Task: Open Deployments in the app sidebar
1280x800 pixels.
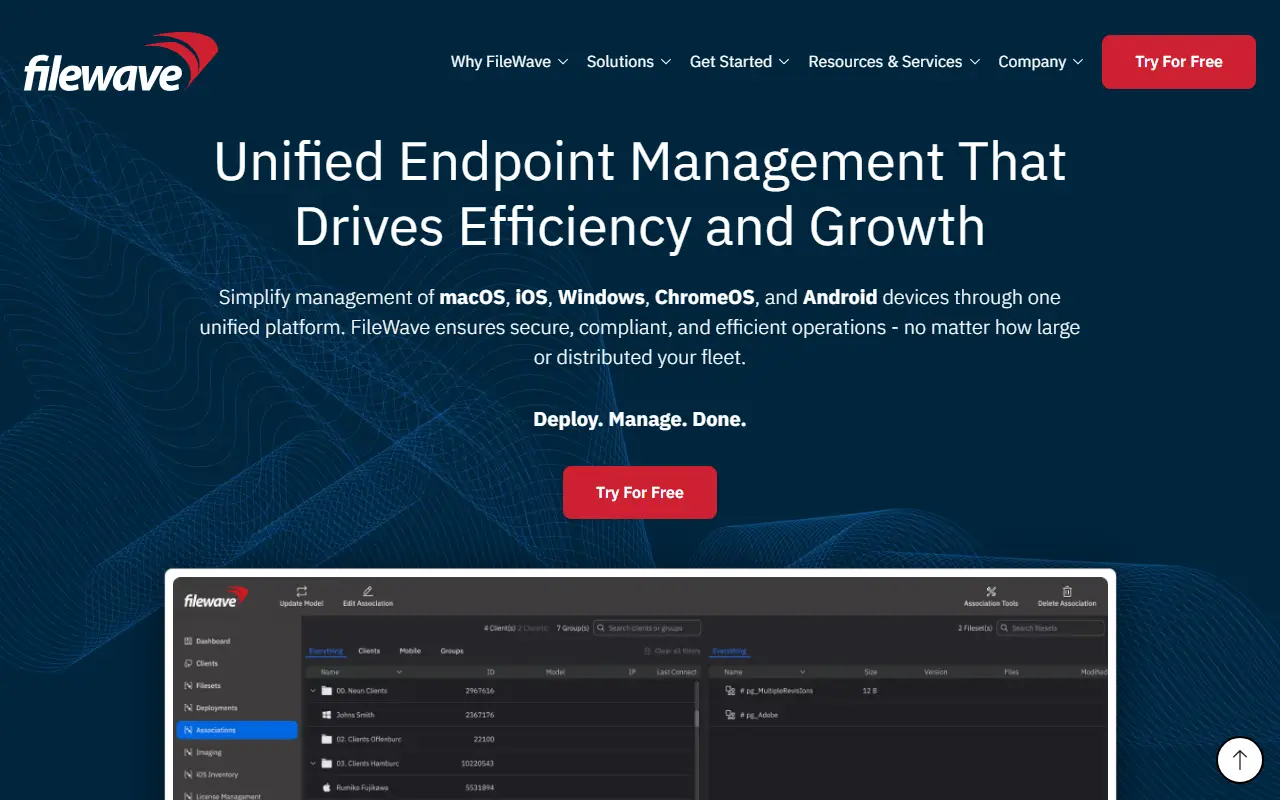Action: tap(211, 708)
